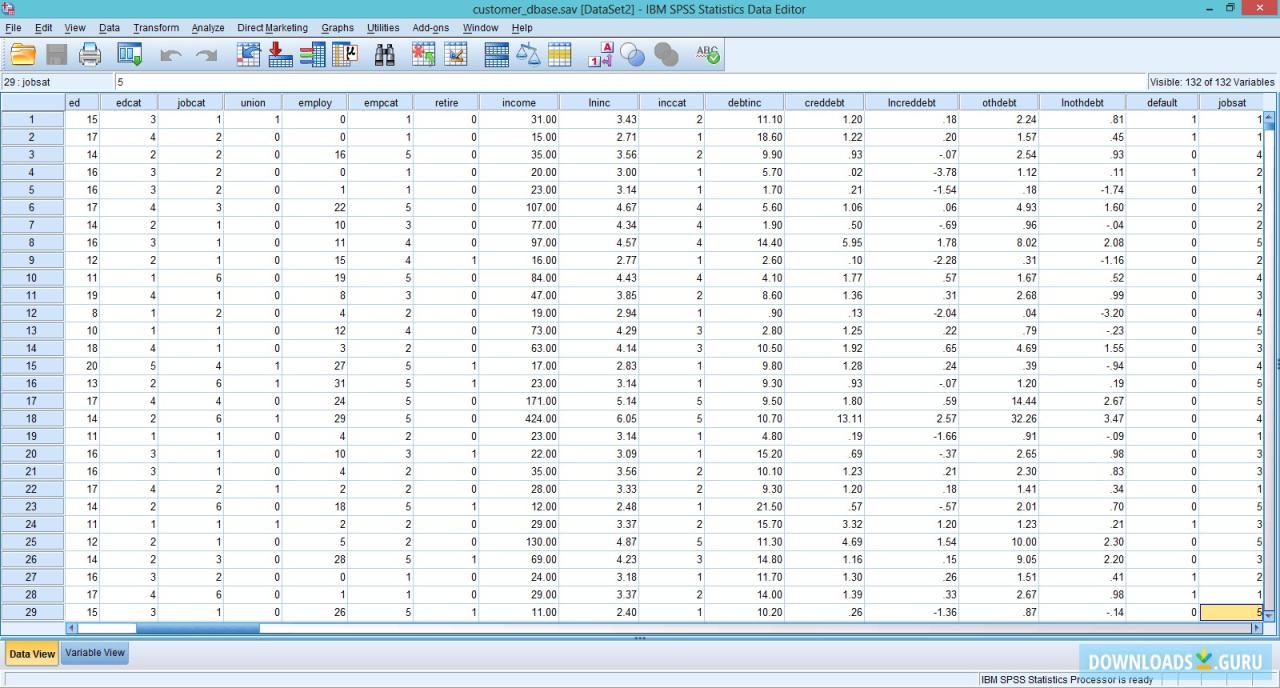Open the Transform menu

156,28
